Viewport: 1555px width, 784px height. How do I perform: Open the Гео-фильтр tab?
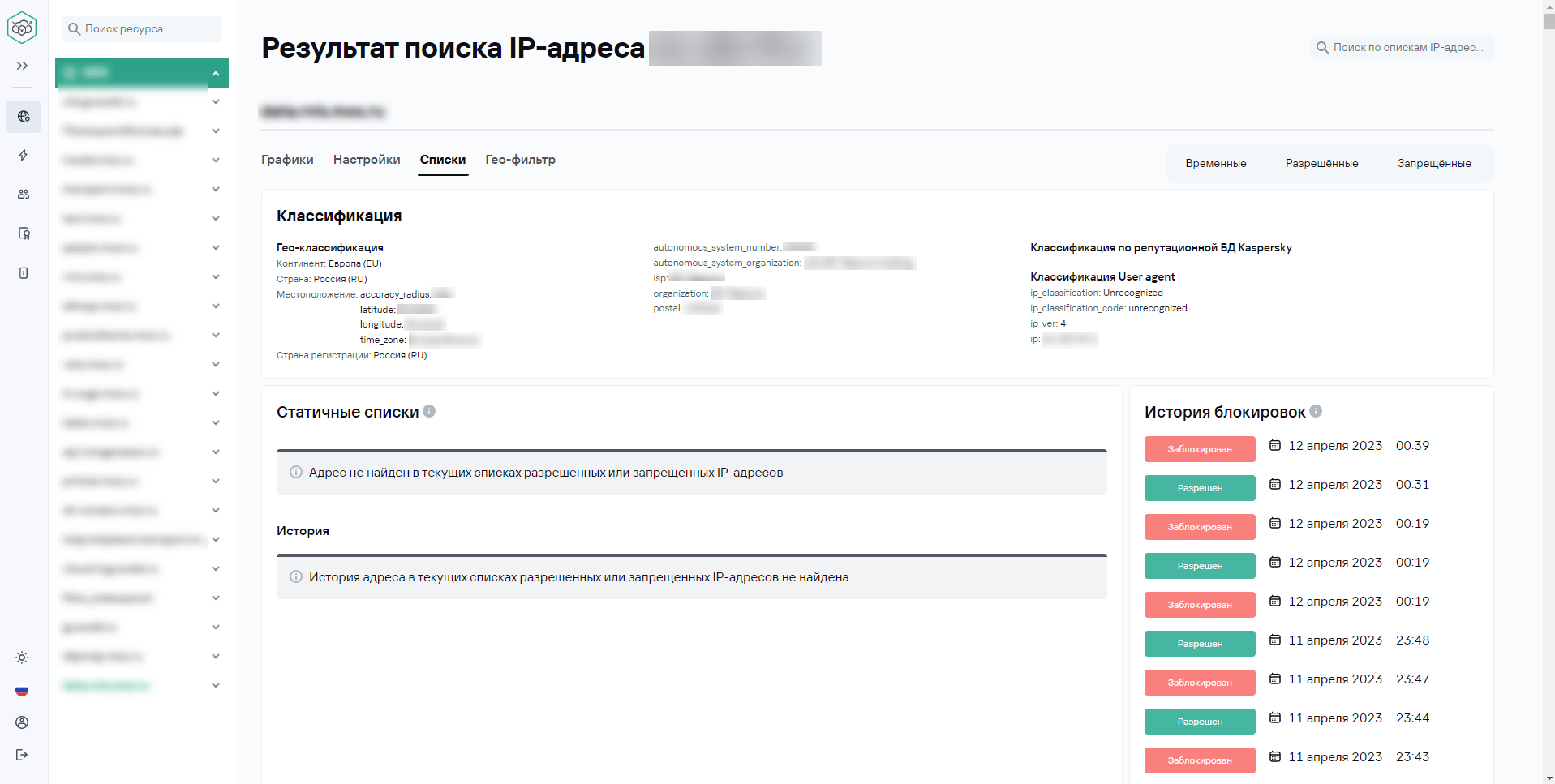(x=519, y=160)
